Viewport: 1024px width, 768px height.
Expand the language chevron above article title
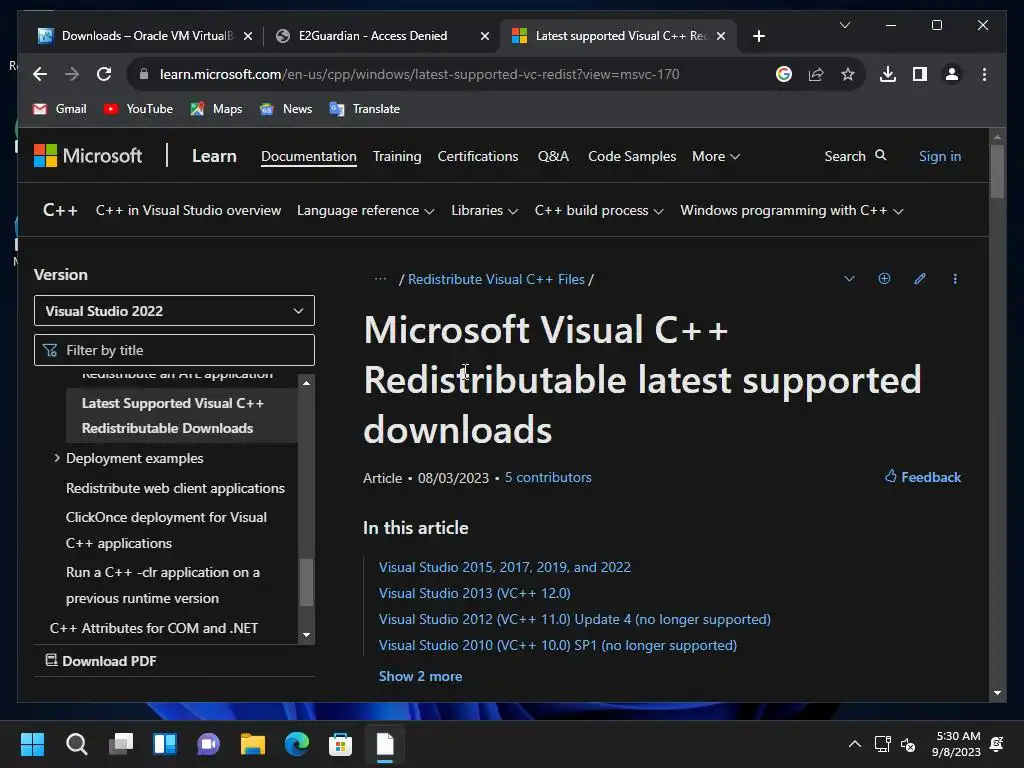[x=849, y=279]
